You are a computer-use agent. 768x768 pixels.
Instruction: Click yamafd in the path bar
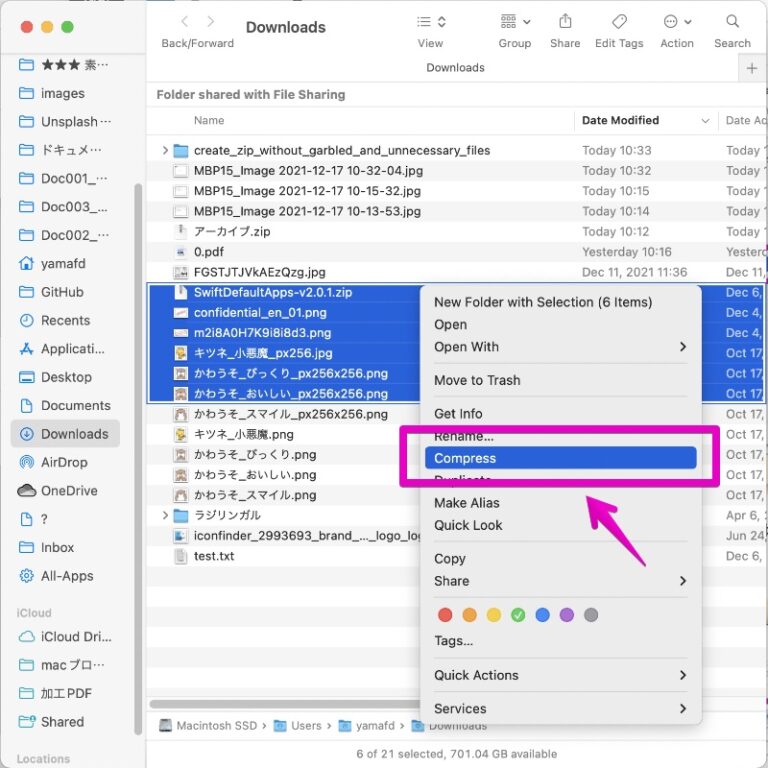[x=367, y=725]
